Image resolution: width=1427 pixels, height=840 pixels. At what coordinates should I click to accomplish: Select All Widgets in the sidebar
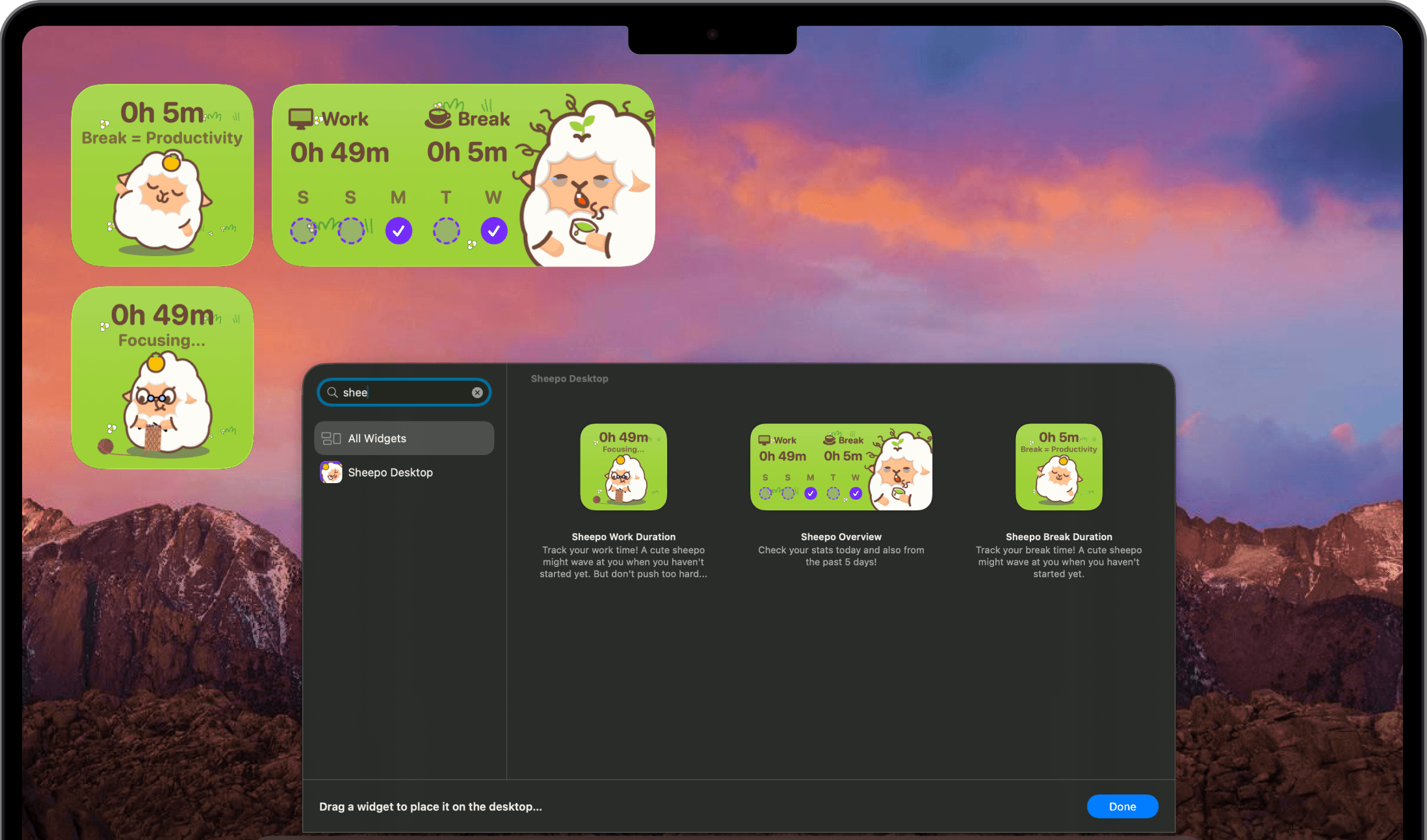pos(404,438)
